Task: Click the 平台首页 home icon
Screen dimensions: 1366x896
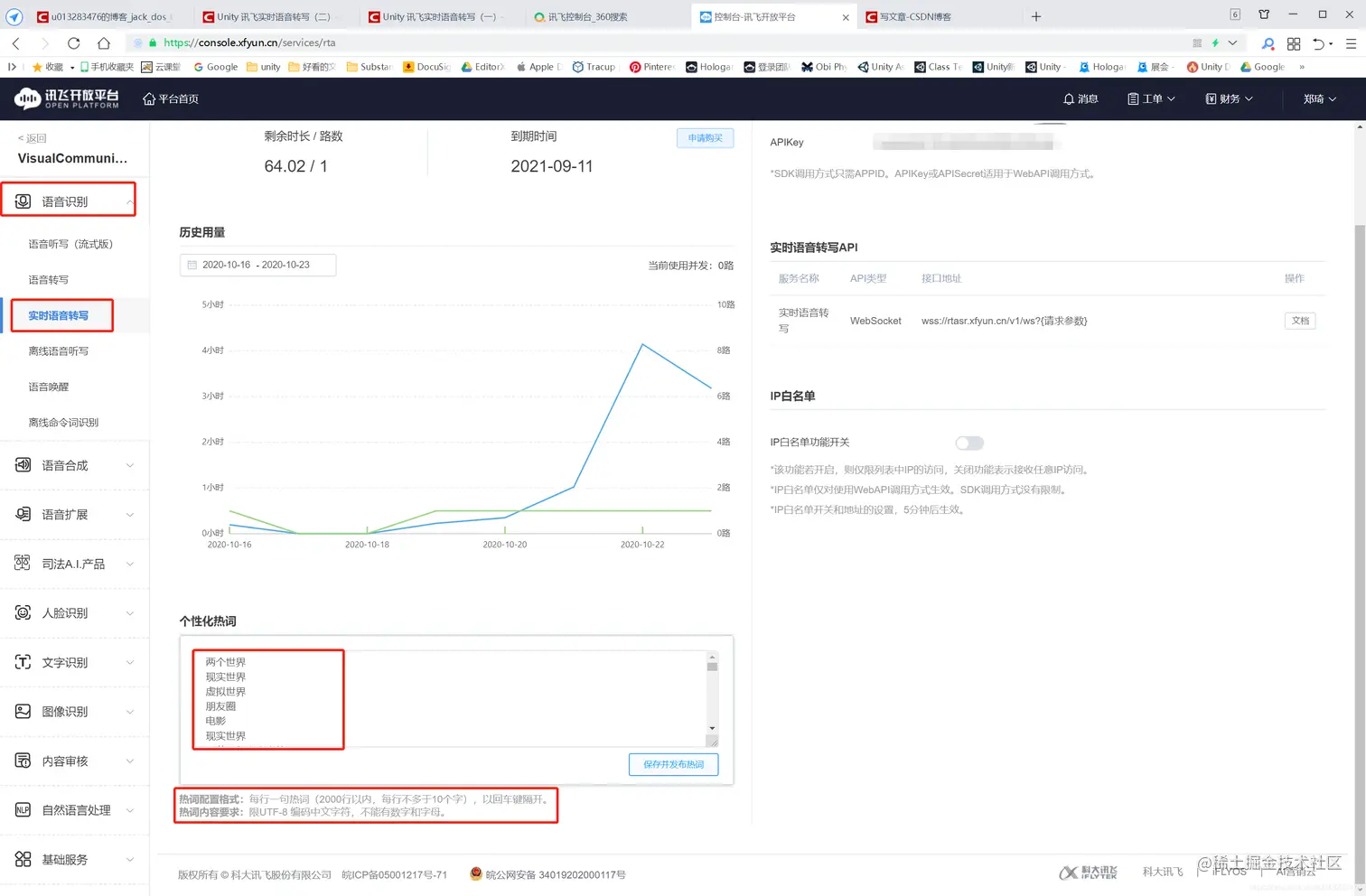Action: tap(149, 98)
